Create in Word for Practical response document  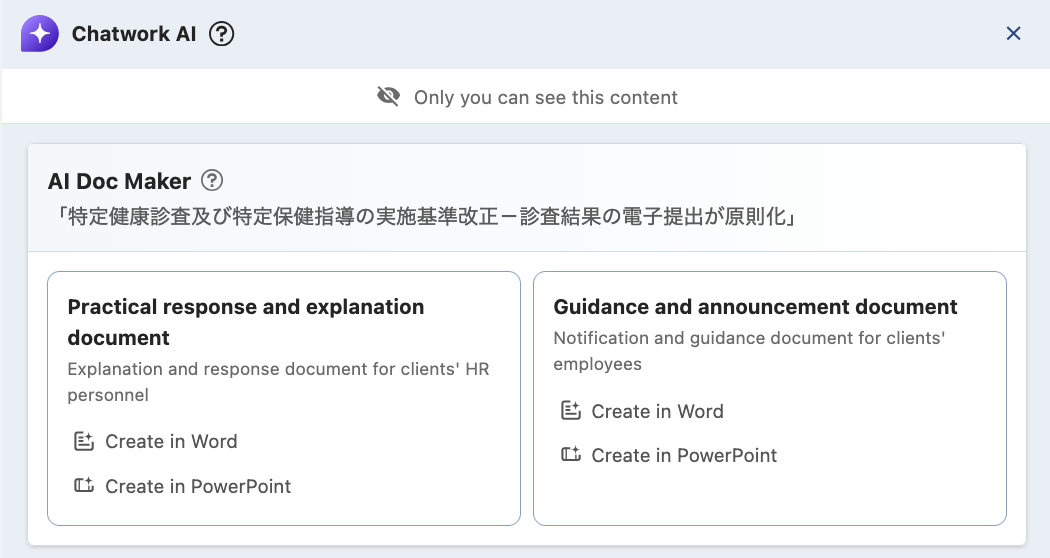click(155, 441)
